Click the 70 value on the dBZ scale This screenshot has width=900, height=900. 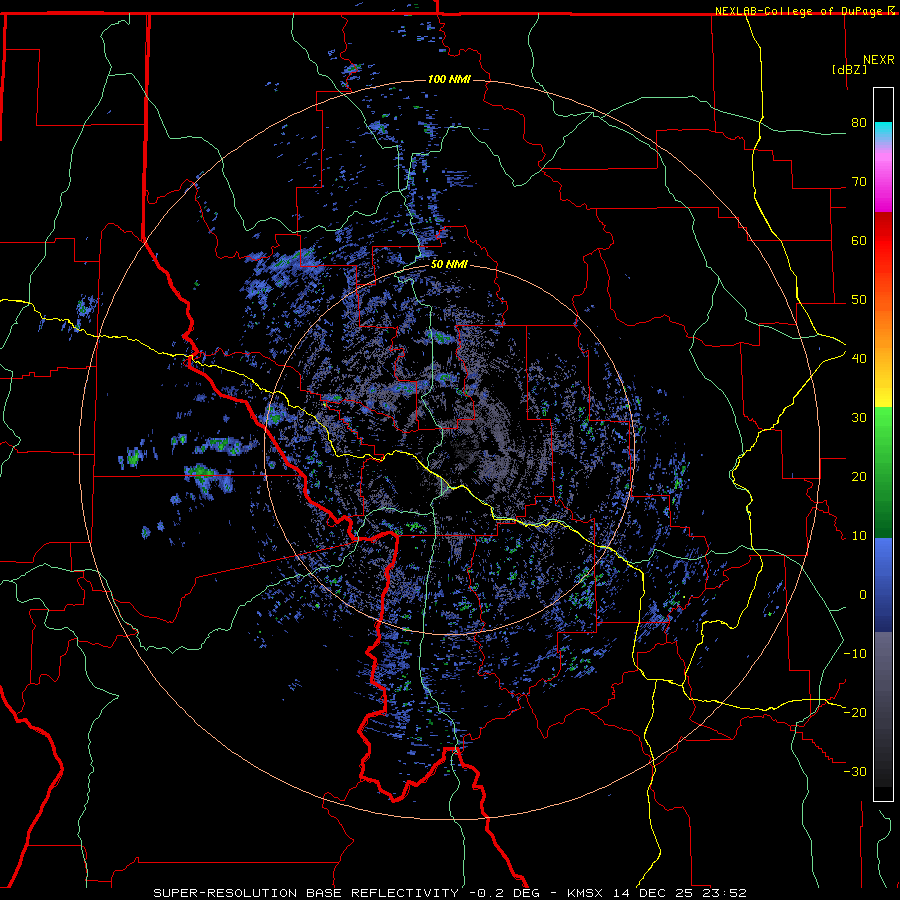859,182
